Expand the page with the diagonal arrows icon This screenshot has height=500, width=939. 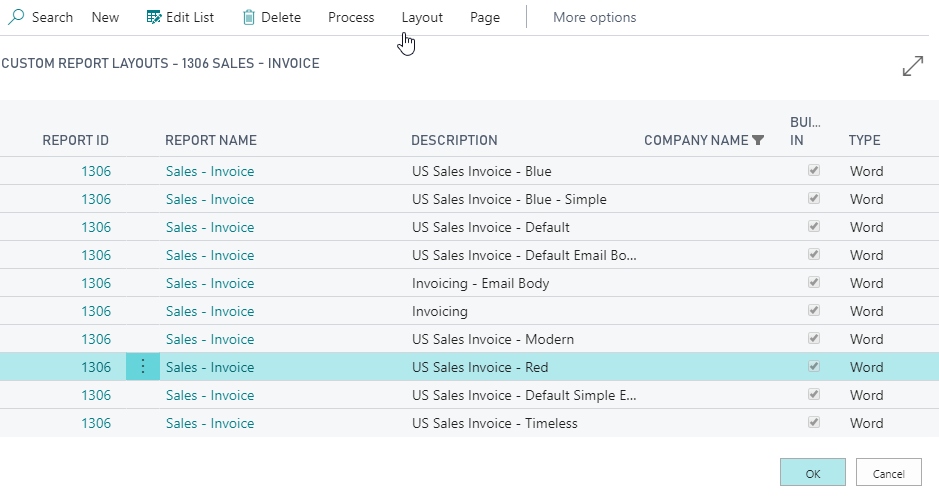pyautogui.click(x=912, y=67)
